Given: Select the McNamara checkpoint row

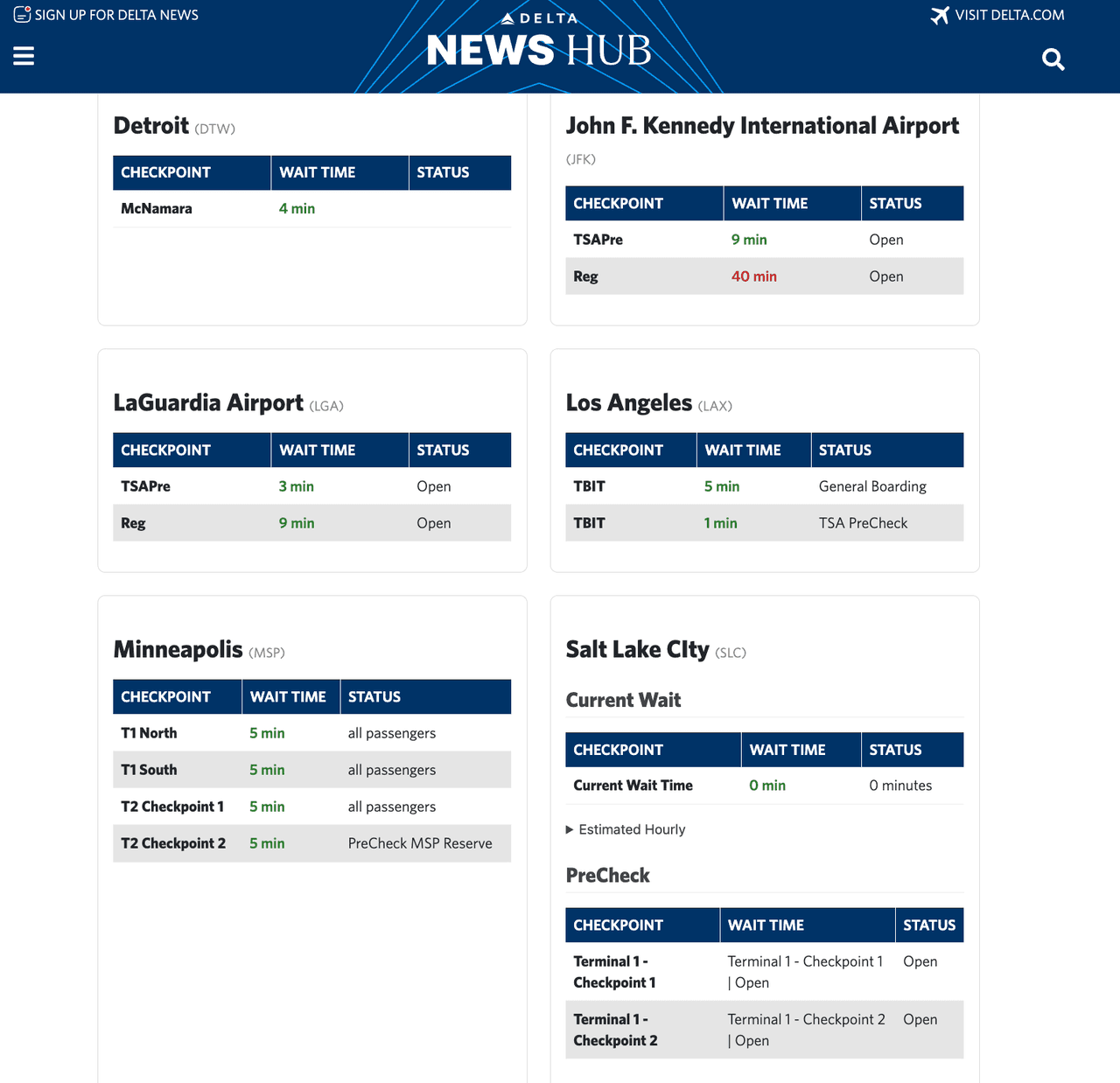Looking at the screenshot, I should 157,208.
